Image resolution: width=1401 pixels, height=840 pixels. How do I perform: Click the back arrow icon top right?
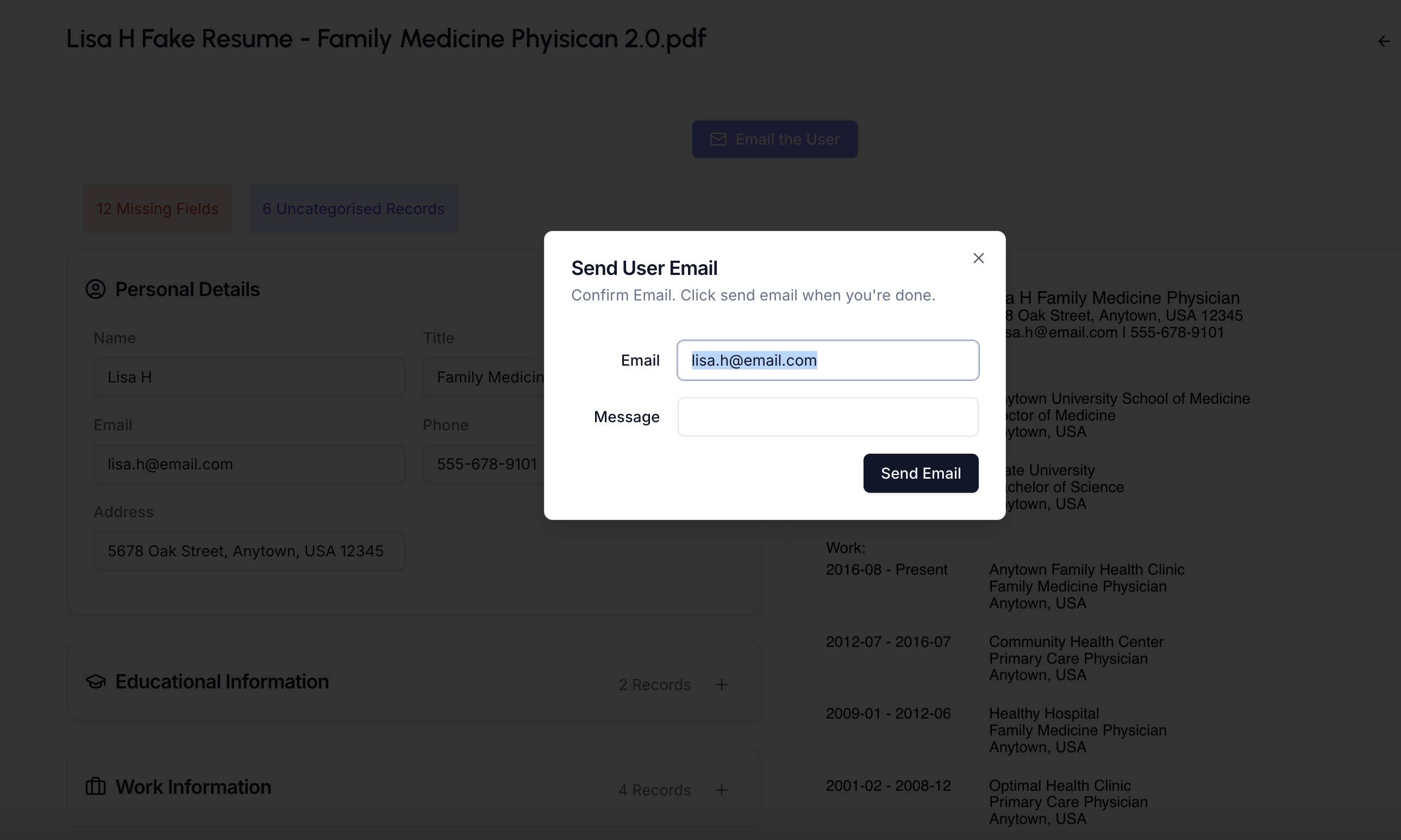[x=1383, y=41]
